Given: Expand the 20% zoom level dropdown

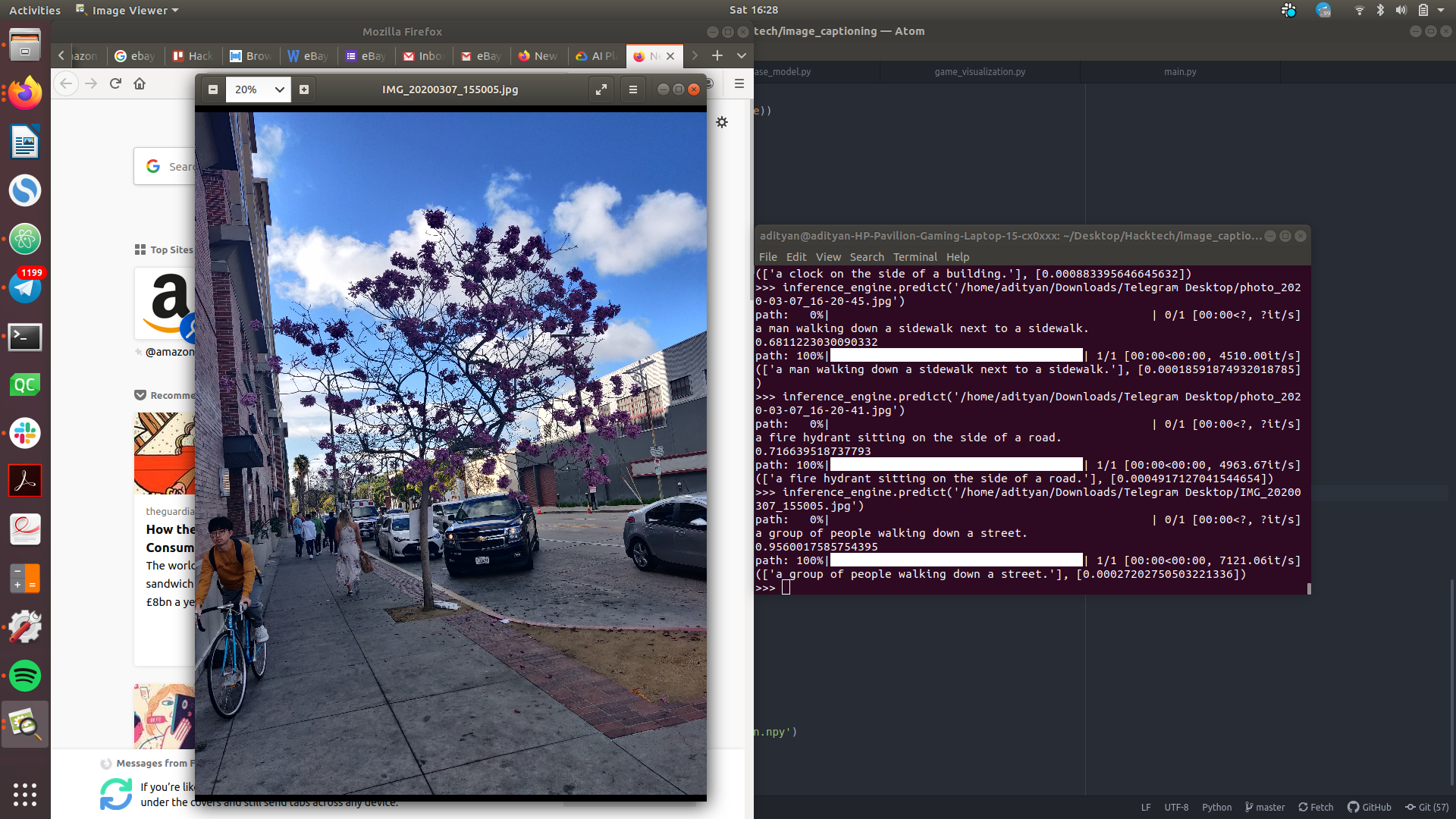Looking at the screenshot, I should 279,89.
